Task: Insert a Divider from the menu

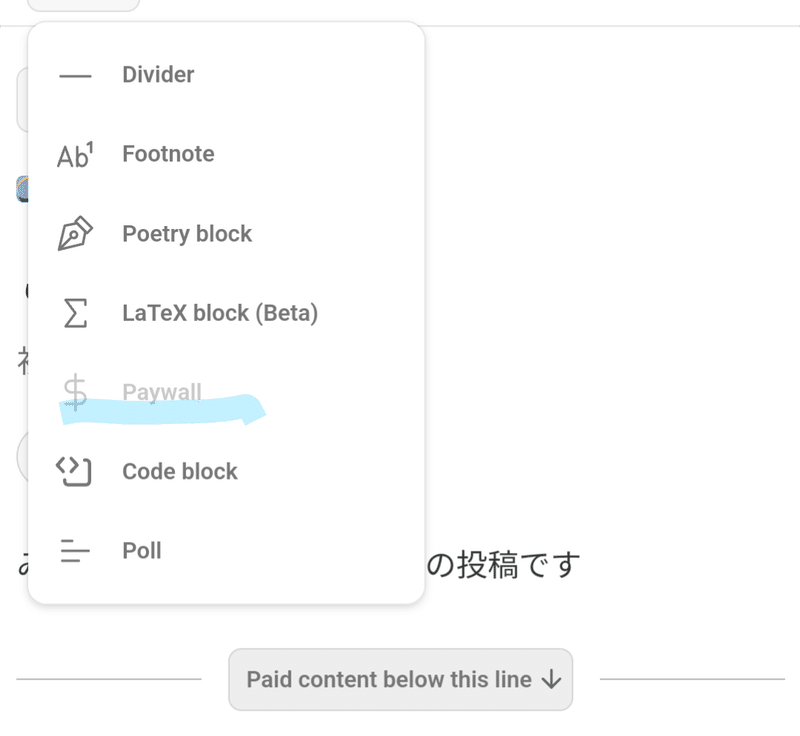Action: click(x=226, y=75)
